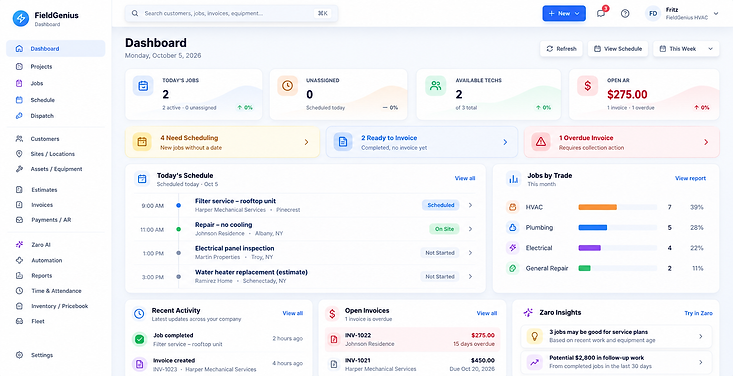Expand the Filter service rooftop unit row chevron

pos(470,205)
